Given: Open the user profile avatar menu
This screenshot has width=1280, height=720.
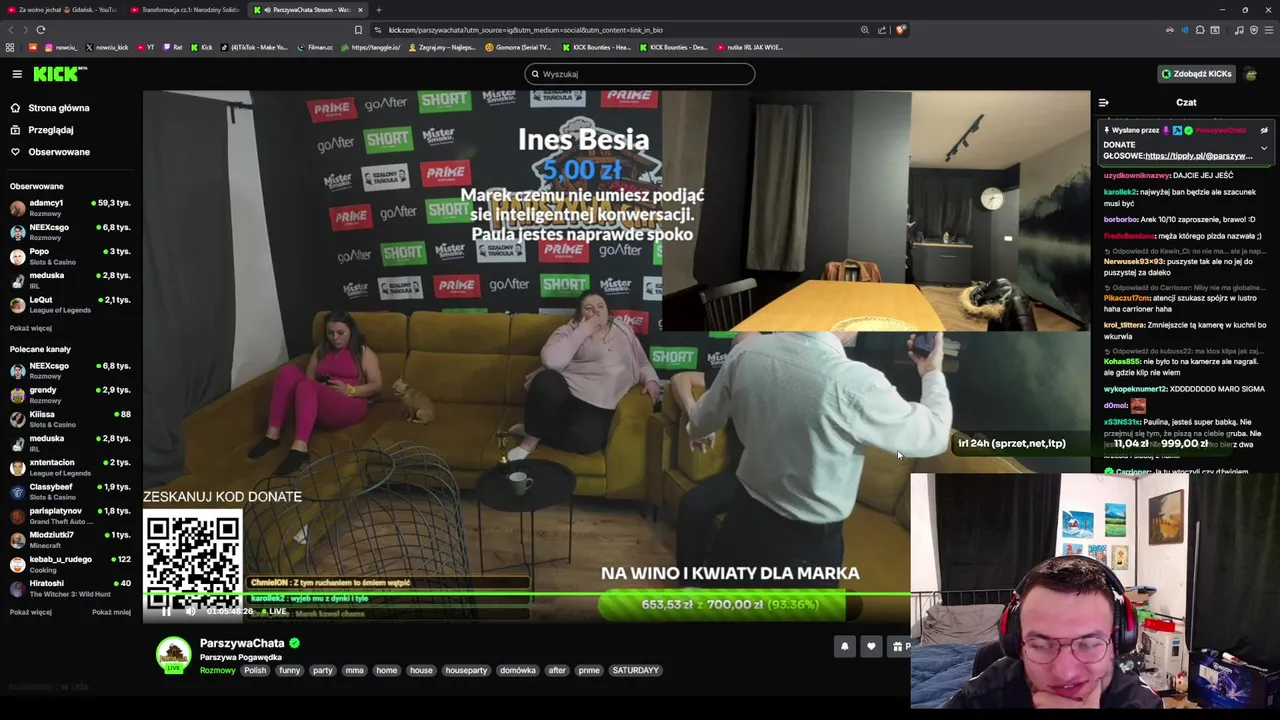Looking at the screenshot, I should 1251,74.
